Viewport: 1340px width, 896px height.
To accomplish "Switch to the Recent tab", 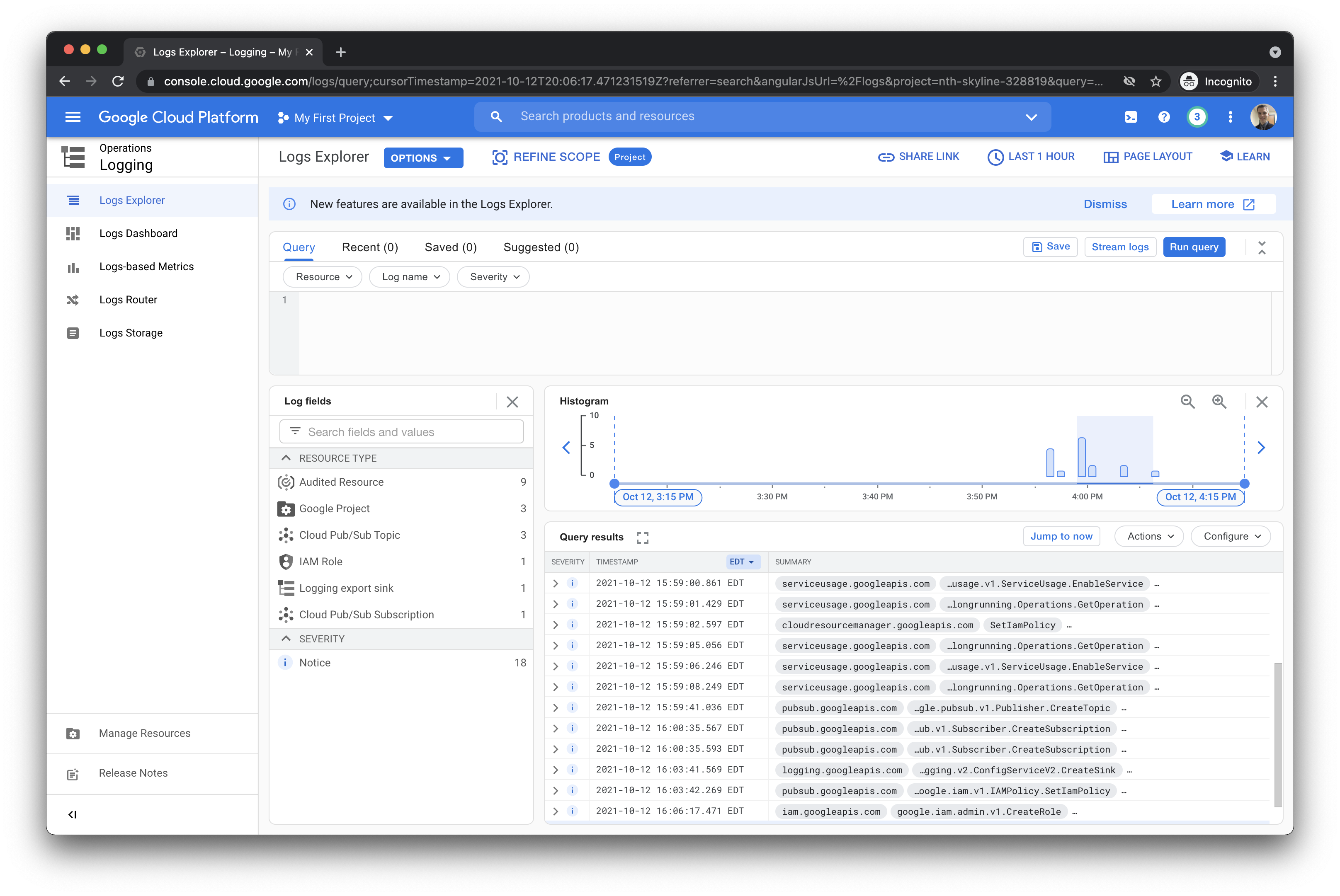I will pyautogui.click(x=370, y=247).
